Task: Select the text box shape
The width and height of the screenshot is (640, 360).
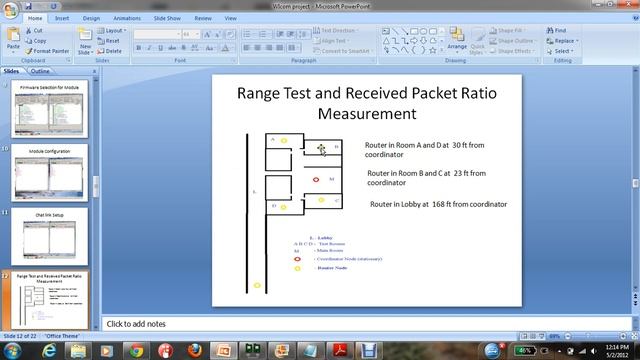Action: coord(386,31)
